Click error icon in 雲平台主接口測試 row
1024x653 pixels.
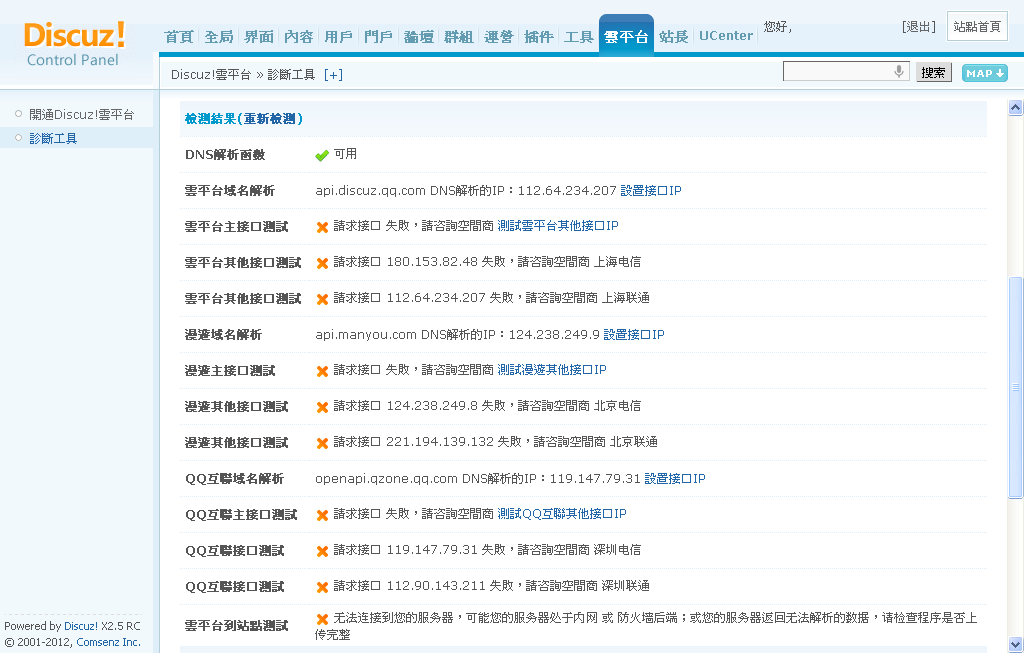322,227
